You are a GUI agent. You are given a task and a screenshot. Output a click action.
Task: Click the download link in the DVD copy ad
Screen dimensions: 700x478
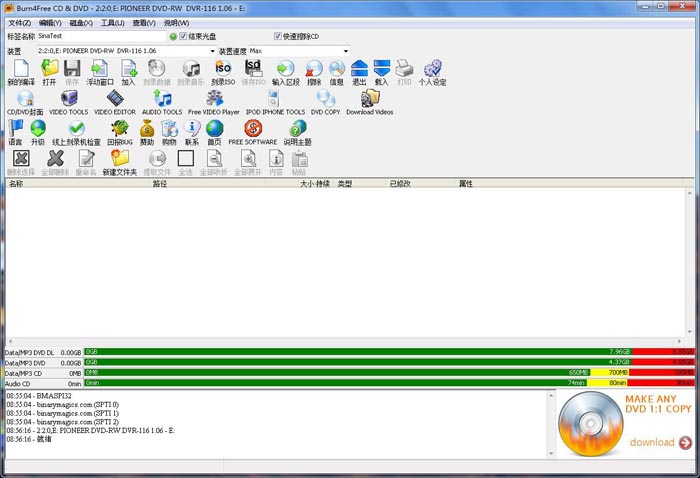click(661, 442)
